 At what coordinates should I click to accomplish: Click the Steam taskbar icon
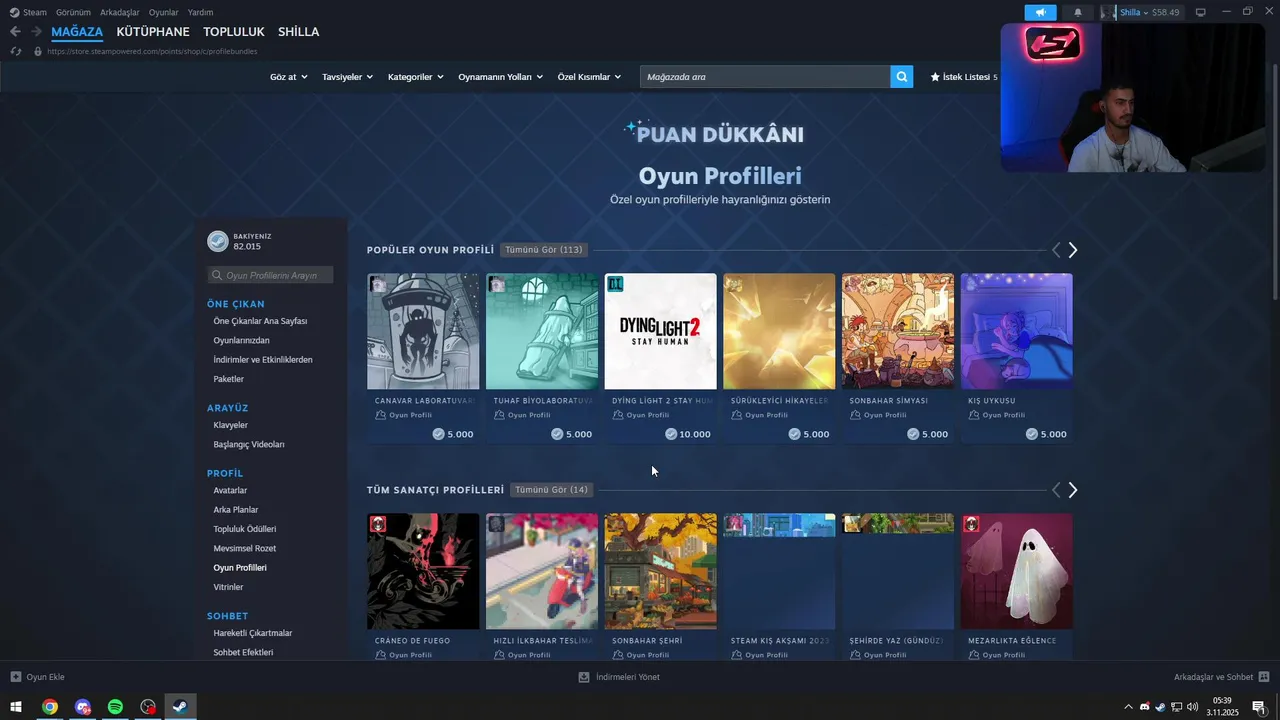coord(181,707)
